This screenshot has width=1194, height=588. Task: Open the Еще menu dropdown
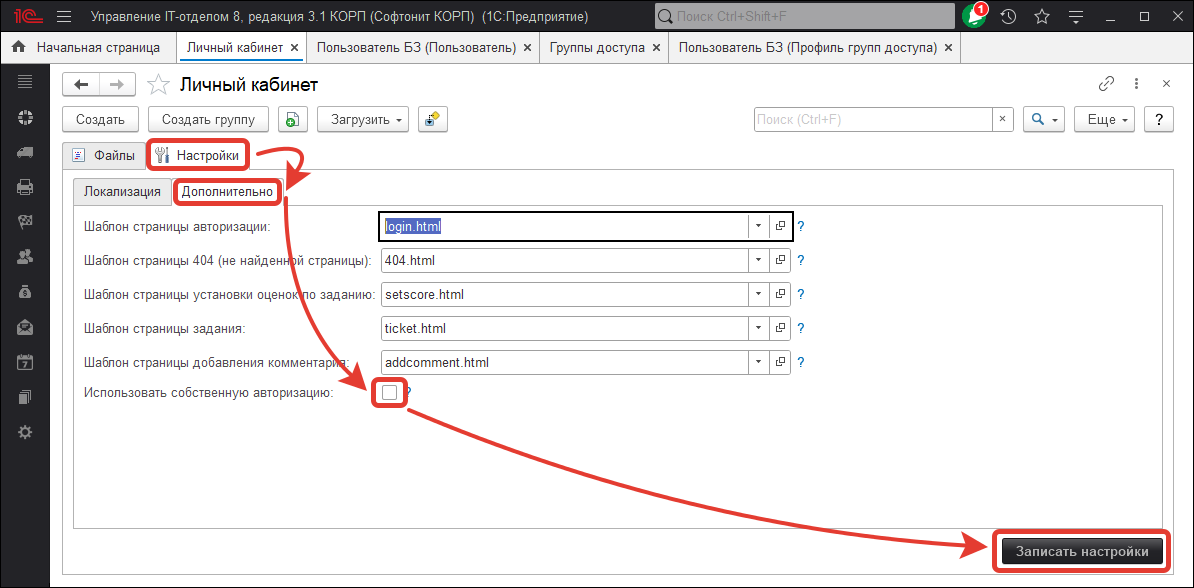coord(1105,120)
